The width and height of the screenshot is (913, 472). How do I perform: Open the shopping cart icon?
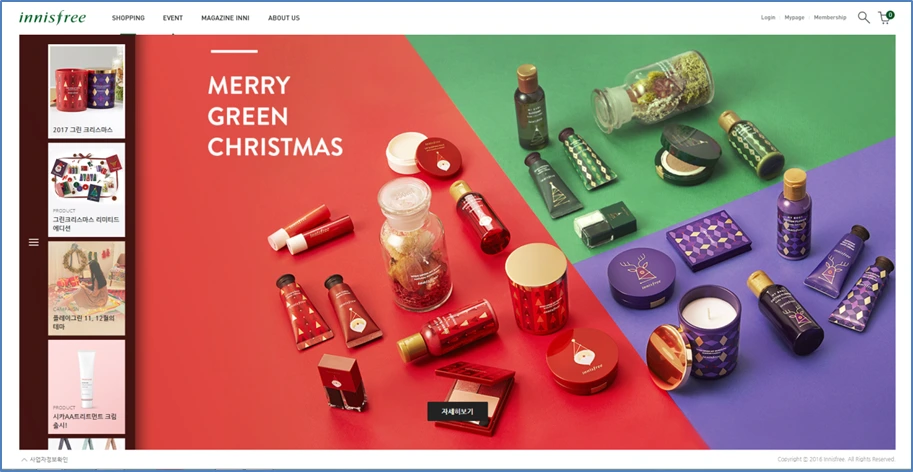(884, 19)
